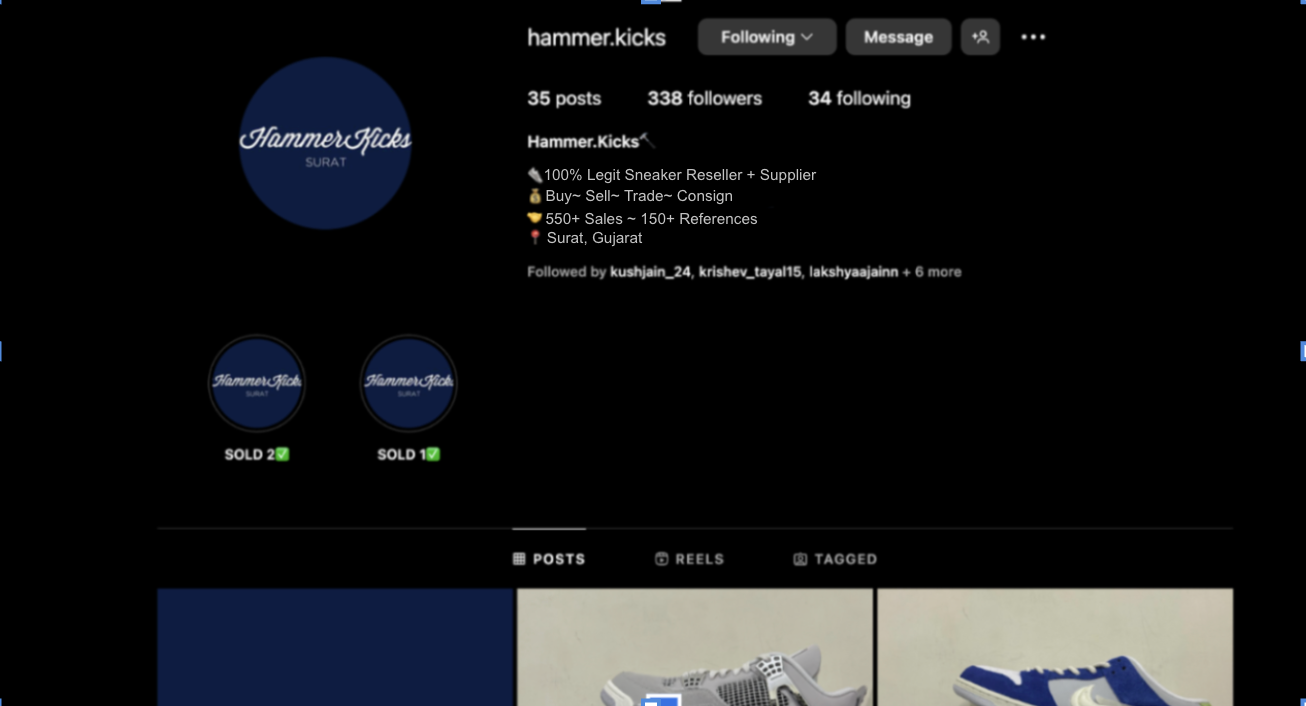Open the solid navy blue post
This screenshot has height=706, width=1306.
[x=335, y=647]
